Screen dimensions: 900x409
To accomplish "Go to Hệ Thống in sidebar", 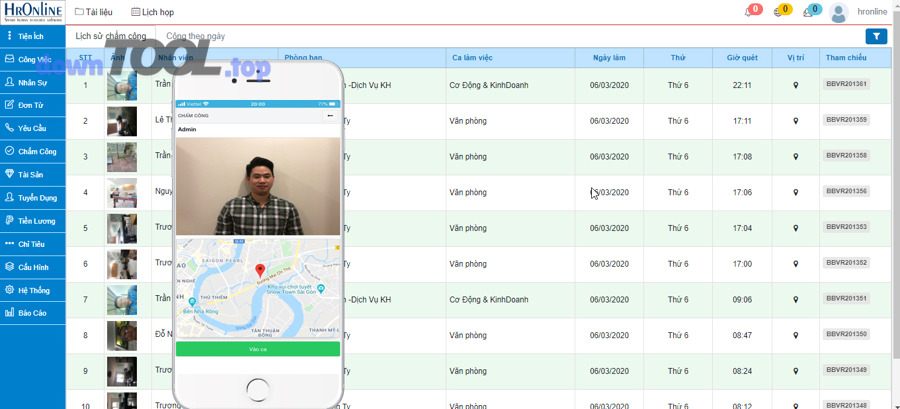I will click(32, 290).
